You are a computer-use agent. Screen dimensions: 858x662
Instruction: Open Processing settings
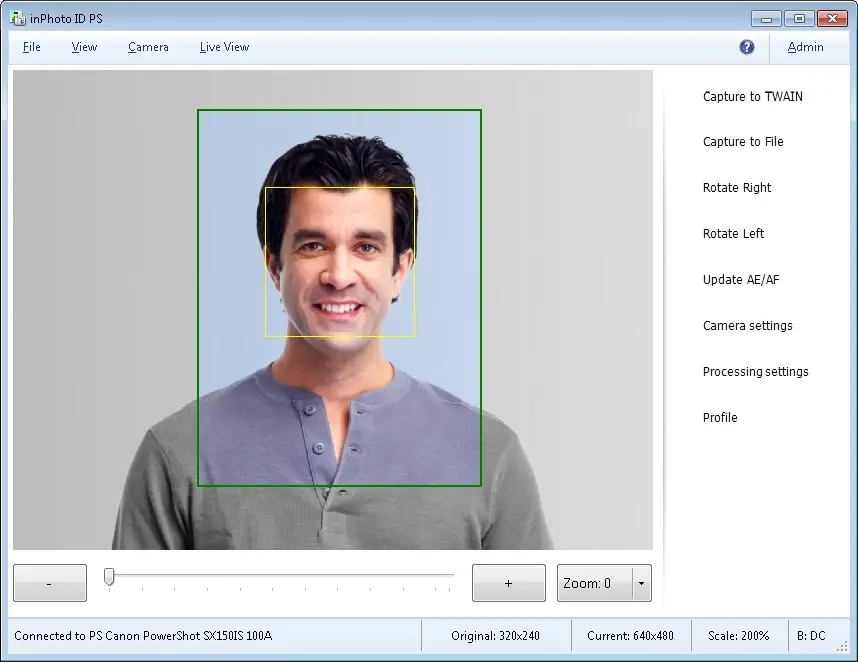tap(755, 372)
